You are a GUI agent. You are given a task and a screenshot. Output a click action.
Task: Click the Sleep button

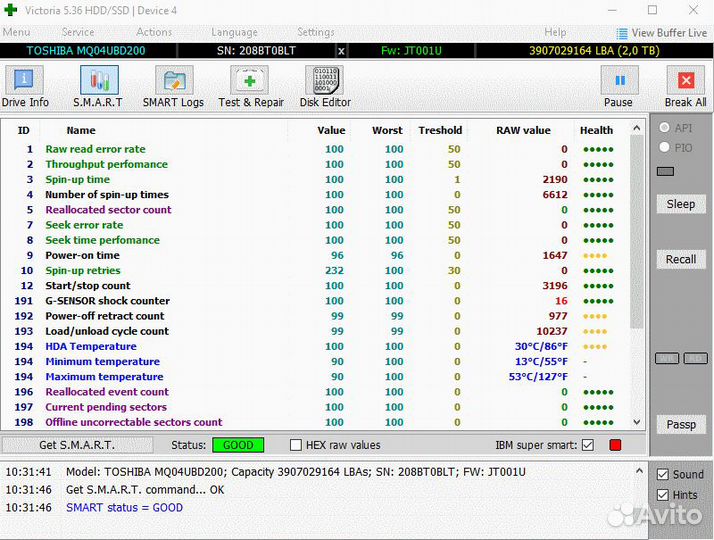681,204
